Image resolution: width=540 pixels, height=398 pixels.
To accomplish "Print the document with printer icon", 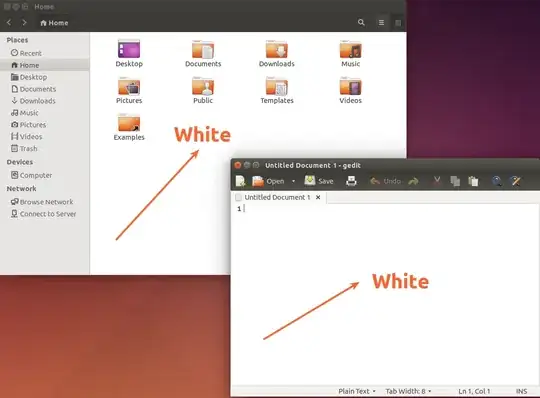I will click(x=351, y=181).
